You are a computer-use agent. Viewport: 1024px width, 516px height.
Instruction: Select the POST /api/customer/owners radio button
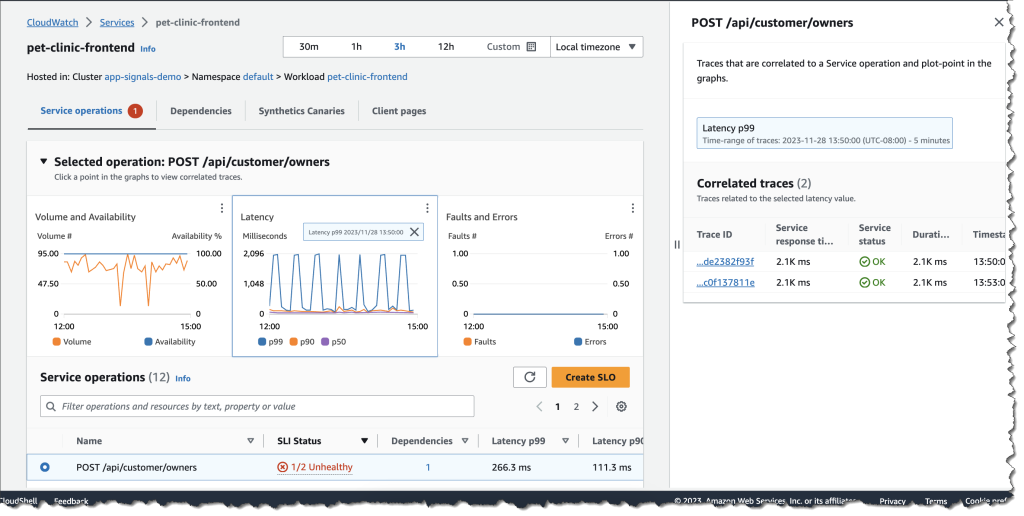45,467
